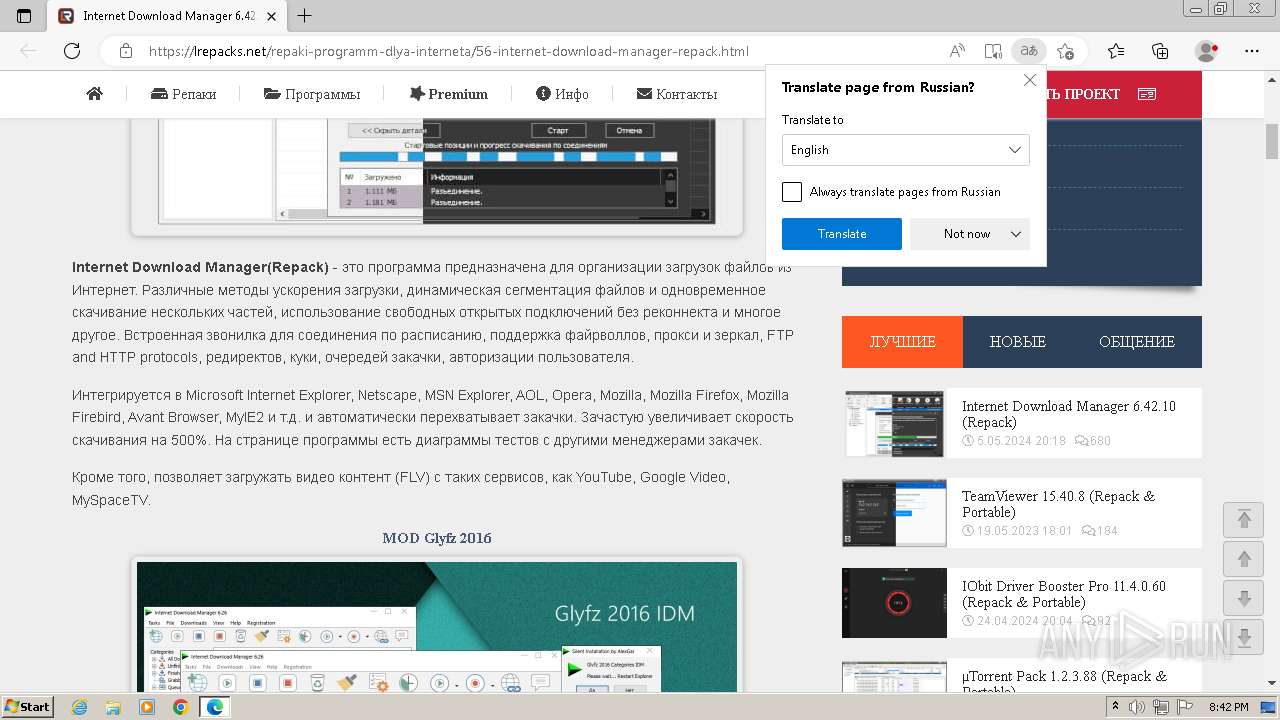1280x720 pixels.
Task: Click the up arrow side button
Action: coord(1244,559)
